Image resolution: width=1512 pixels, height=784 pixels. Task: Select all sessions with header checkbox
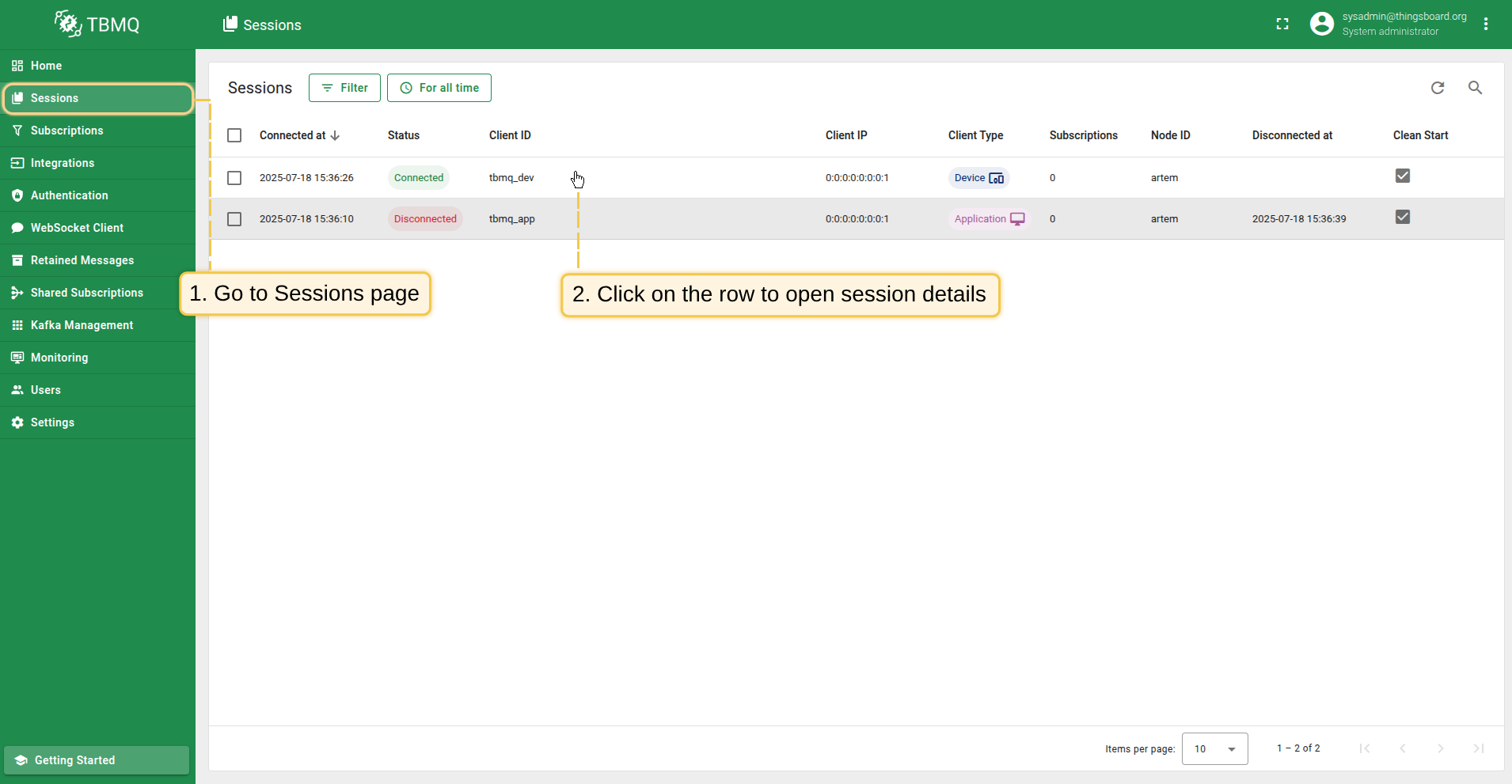234,135
